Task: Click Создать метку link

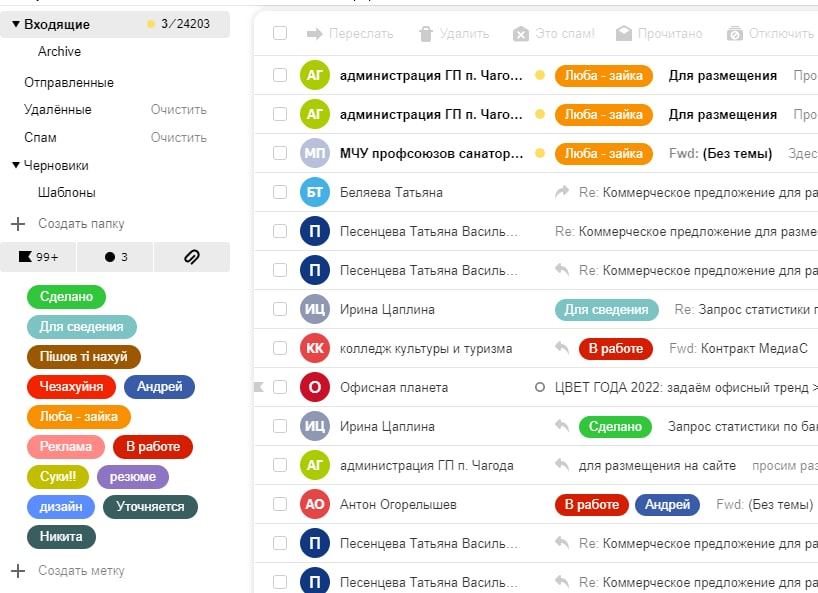Action: pos(81,571)
